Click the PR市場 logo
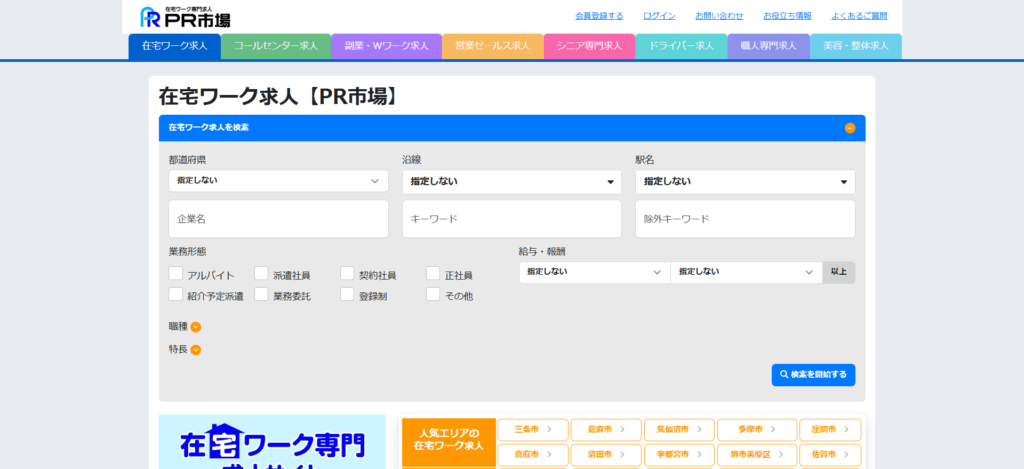The image size is (1024, 469). click(185, 17)
